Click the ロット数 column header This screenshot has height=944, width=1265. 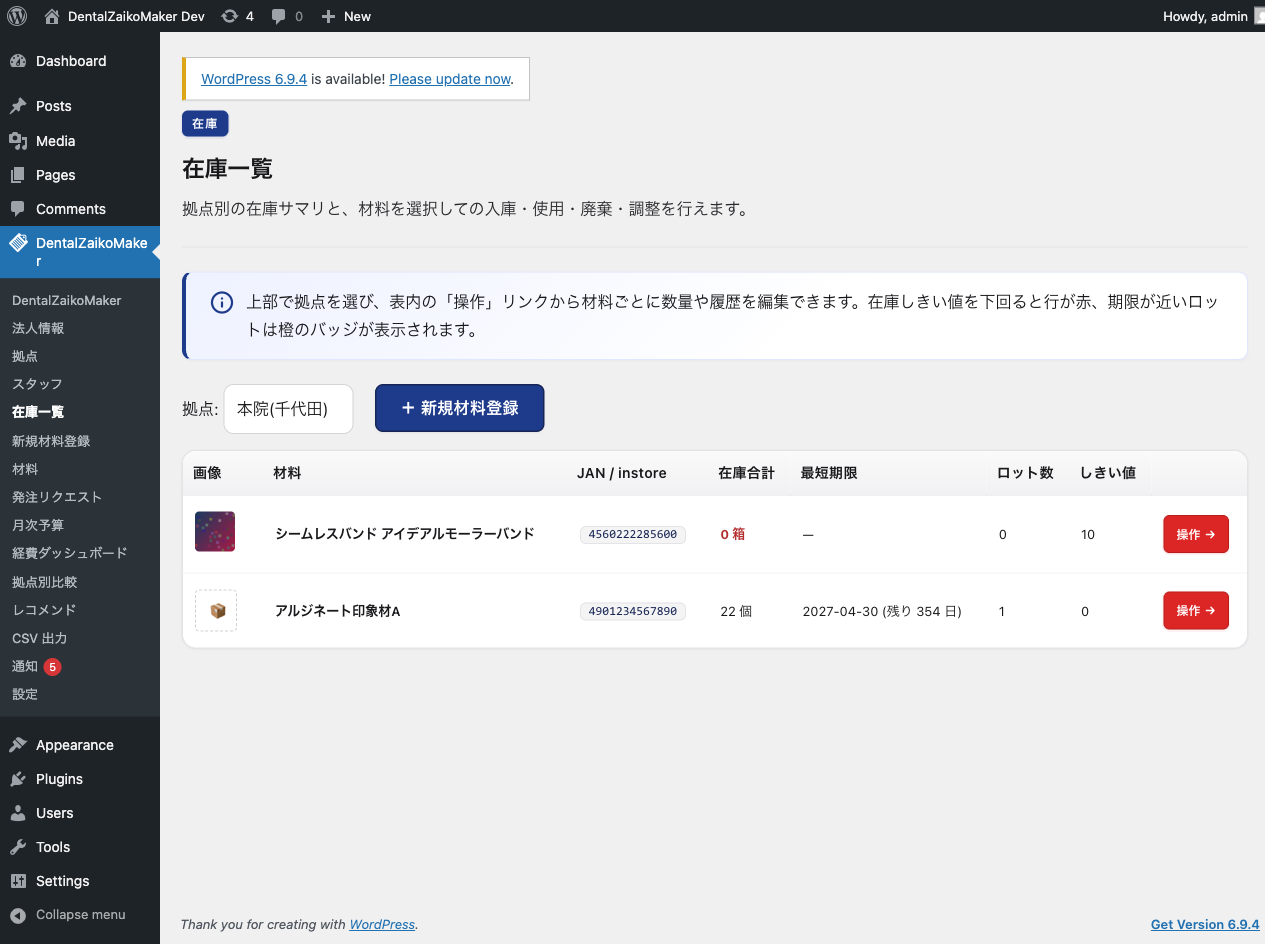pyautogui.click(x=1026, y=473)
